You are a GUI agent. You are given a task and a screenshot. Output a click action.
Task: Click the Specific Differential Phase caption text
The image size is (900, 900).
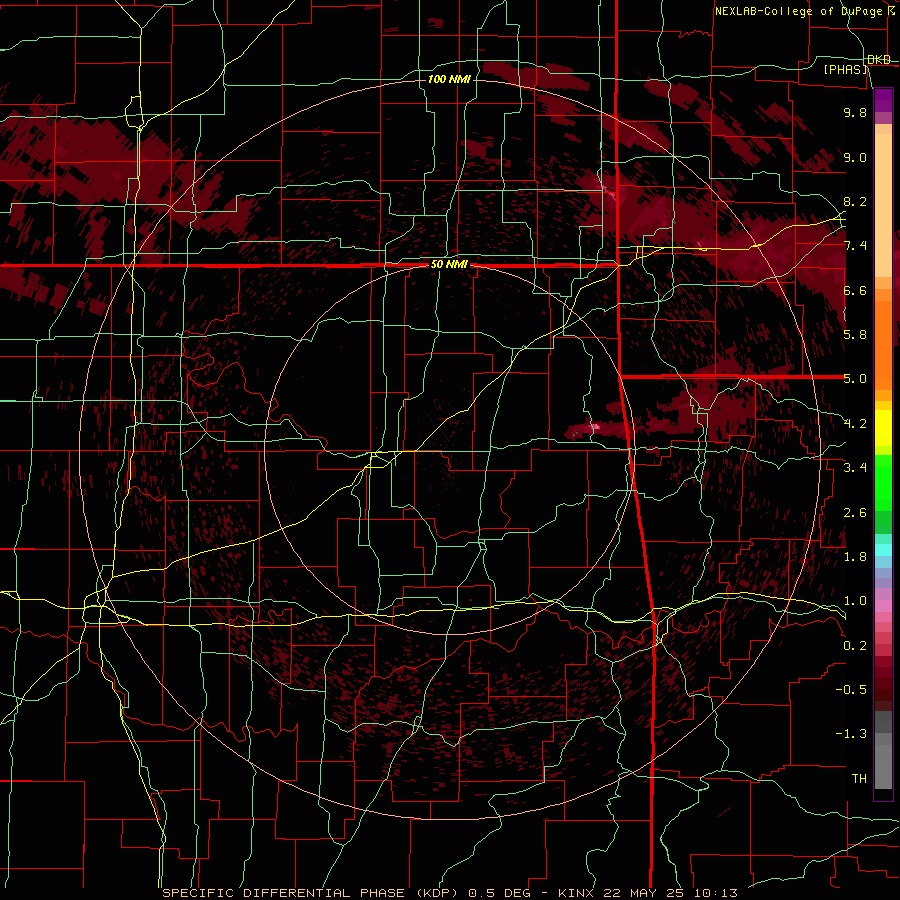[x=450, y=893]
